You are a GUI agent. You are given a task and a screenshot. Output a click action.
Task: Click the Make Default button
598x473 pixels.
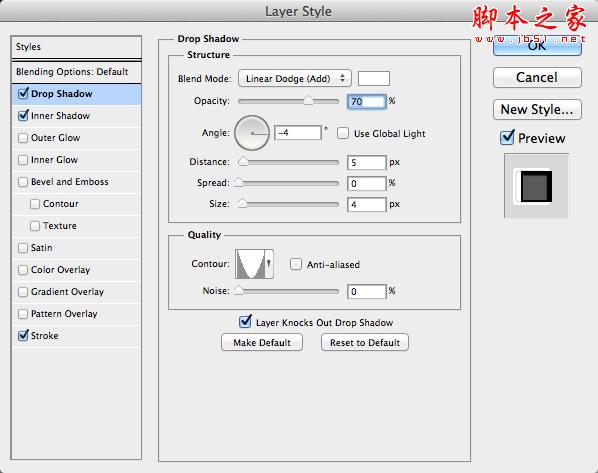(262, 342)
